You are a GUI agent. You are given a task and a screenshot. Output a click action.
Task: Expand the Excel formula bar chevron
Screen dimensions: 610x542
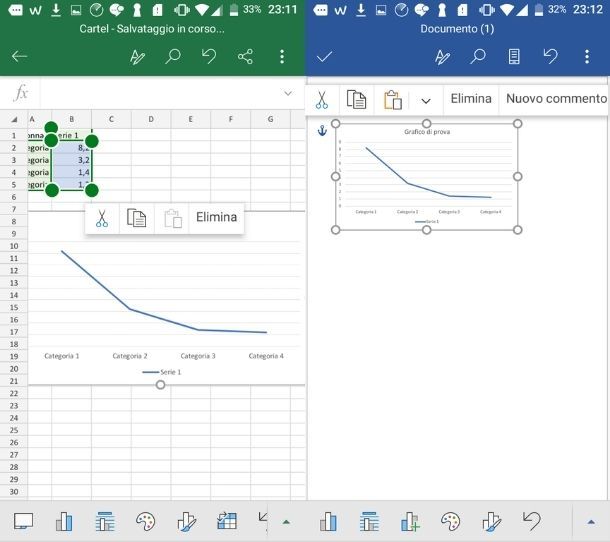coord(288,93)
